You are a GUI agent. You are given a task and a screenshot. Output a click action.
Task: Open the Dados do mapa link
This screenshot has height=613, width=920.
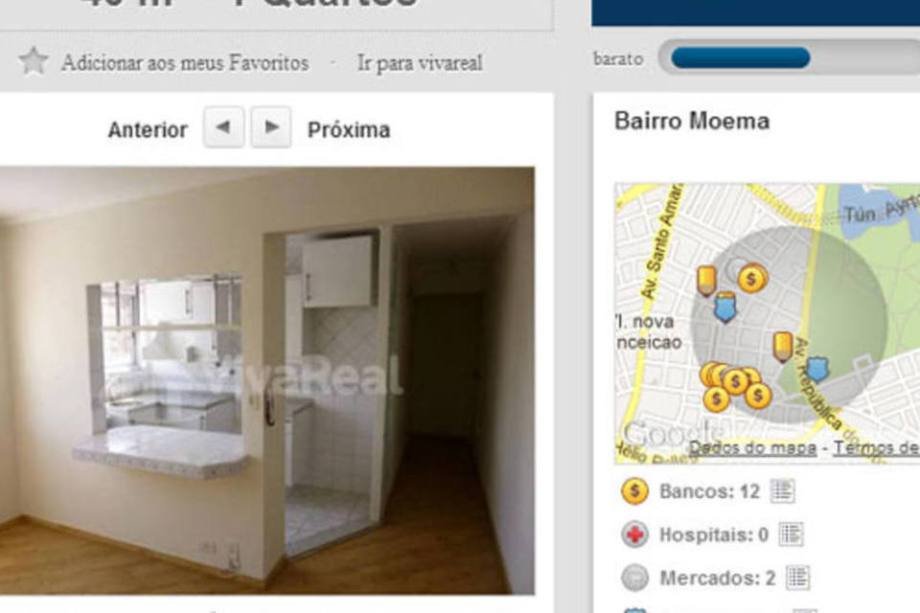752,448
